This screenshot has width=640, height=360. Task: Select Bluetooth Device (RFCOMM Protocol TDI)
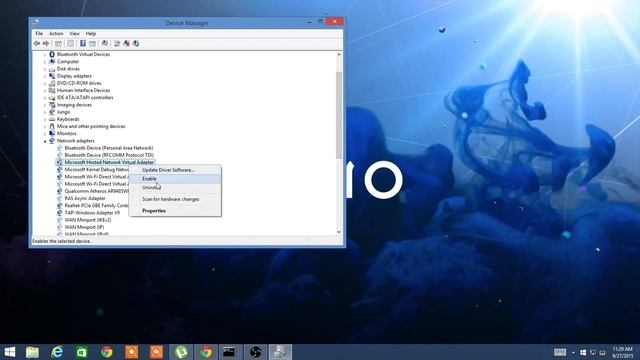pyautogui.click(x=109, y=155)
